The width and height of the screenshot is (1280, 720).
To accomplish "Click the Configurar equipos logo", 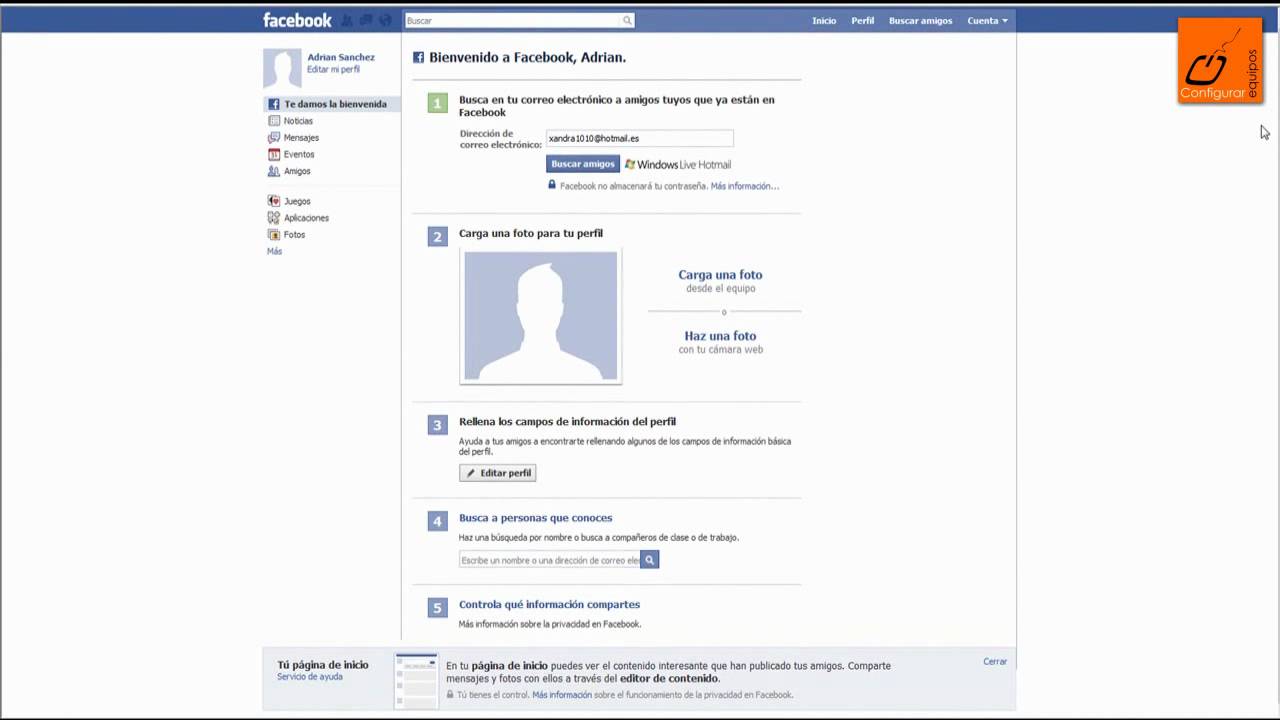I will click(x=1220, y=60).
